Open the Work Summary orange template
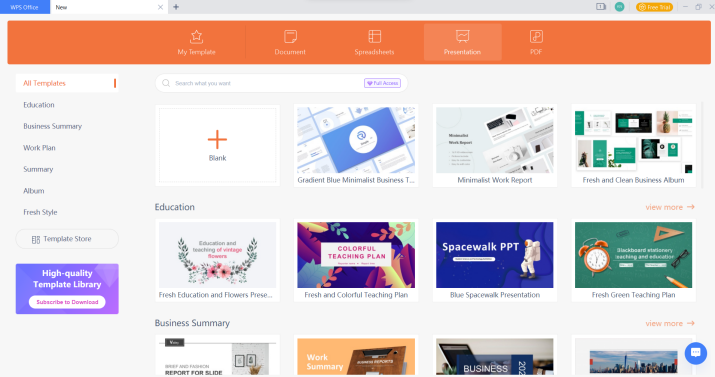Screen dimensions: 715x377 pyautogui.click(x=356, y=356)
